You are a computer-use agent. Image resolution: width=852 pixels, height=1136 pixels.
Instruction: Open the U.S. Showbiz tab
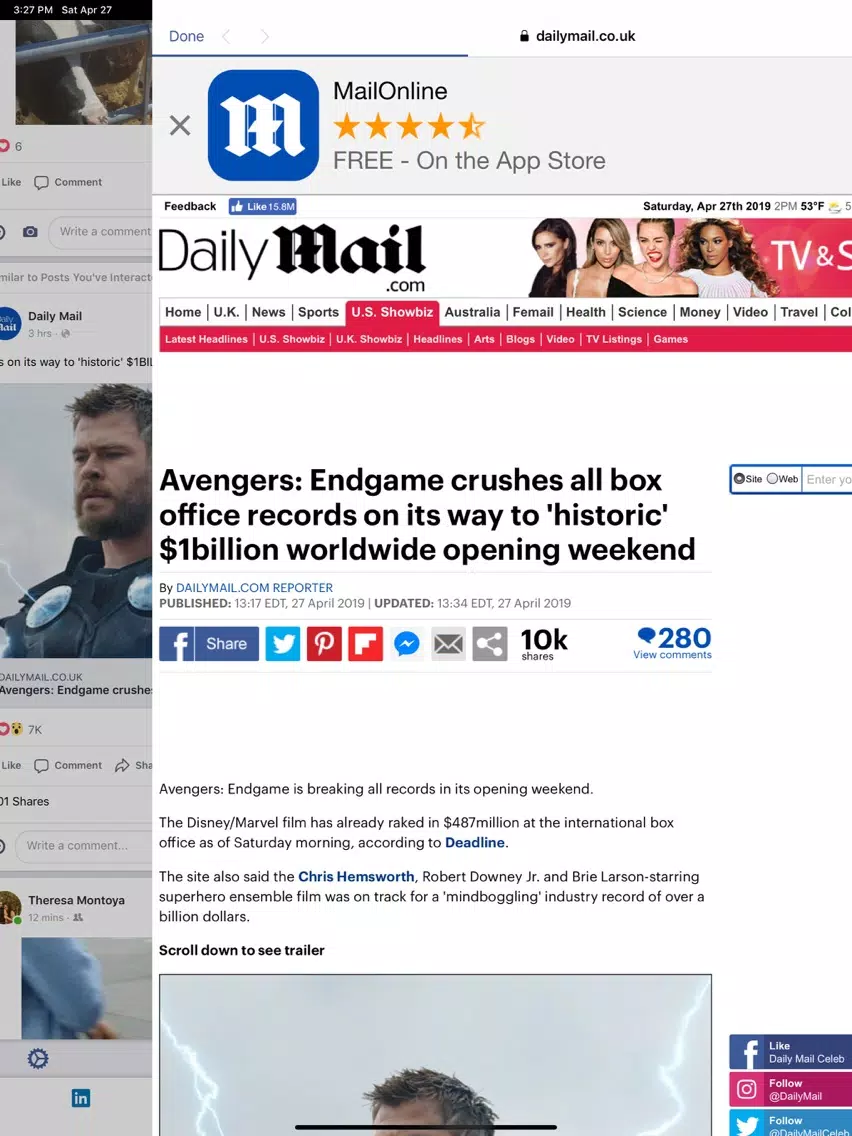click(392, 312)
